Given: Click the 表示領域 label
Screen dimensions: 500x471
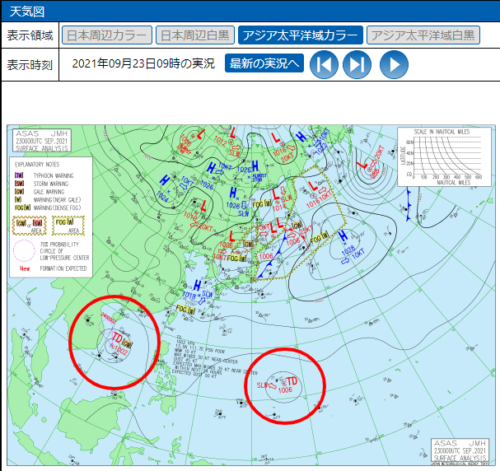Looking at the screenshot, I should tap(30, 35).
